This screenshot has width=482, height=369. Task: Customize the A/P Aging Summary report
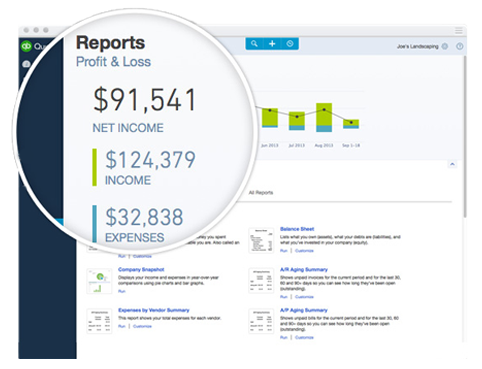tap(304, 337)
